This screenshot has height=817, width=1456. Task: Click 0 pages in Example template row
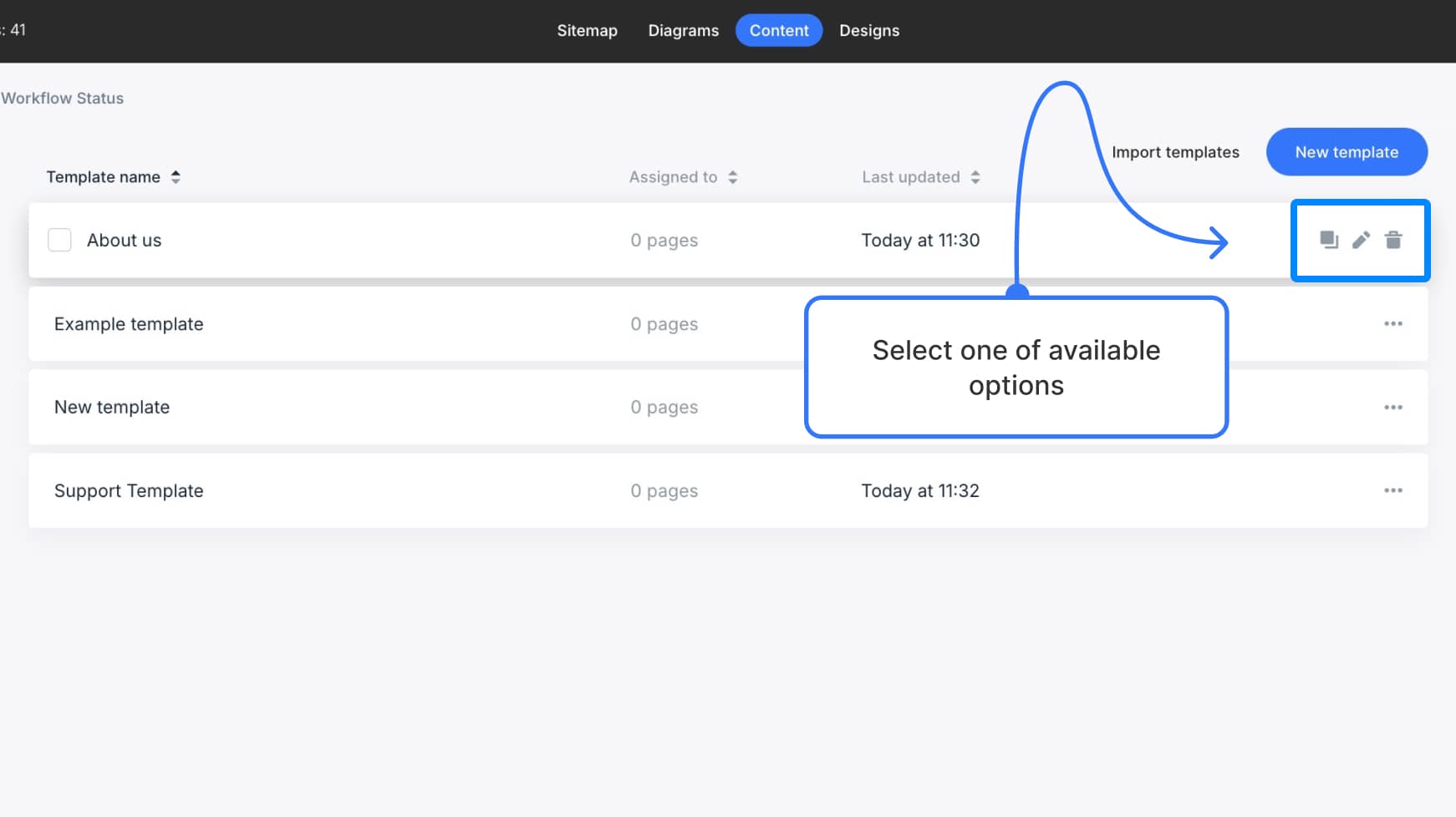(664, 324)
